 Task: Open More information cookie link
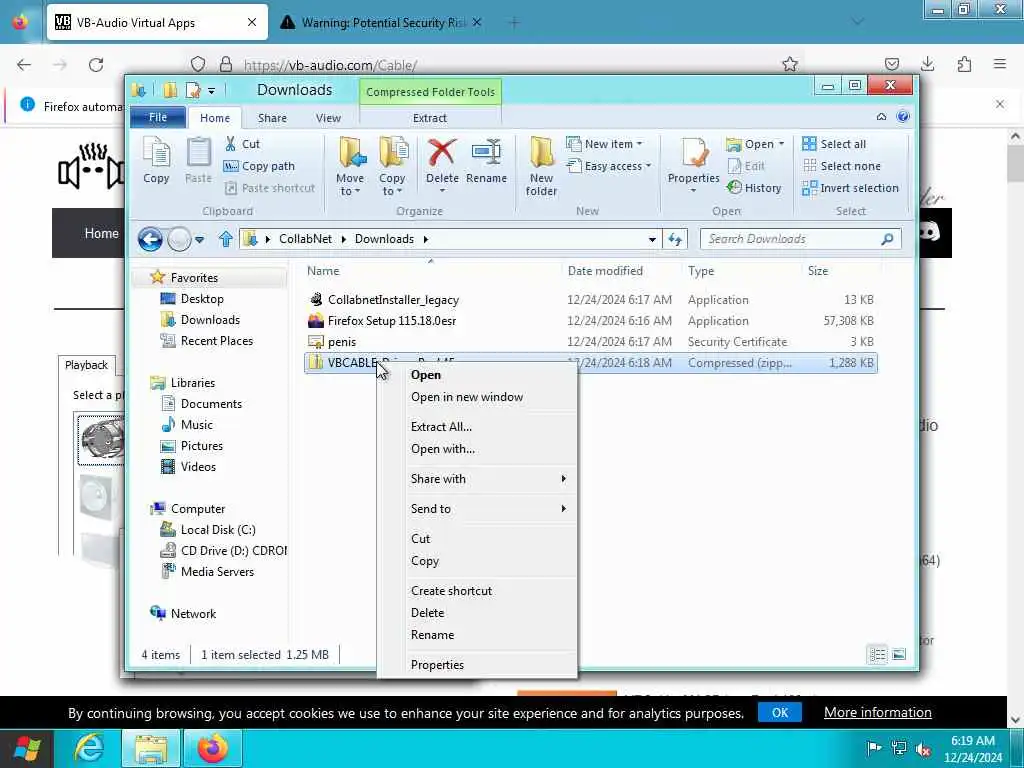coord(877,712)
